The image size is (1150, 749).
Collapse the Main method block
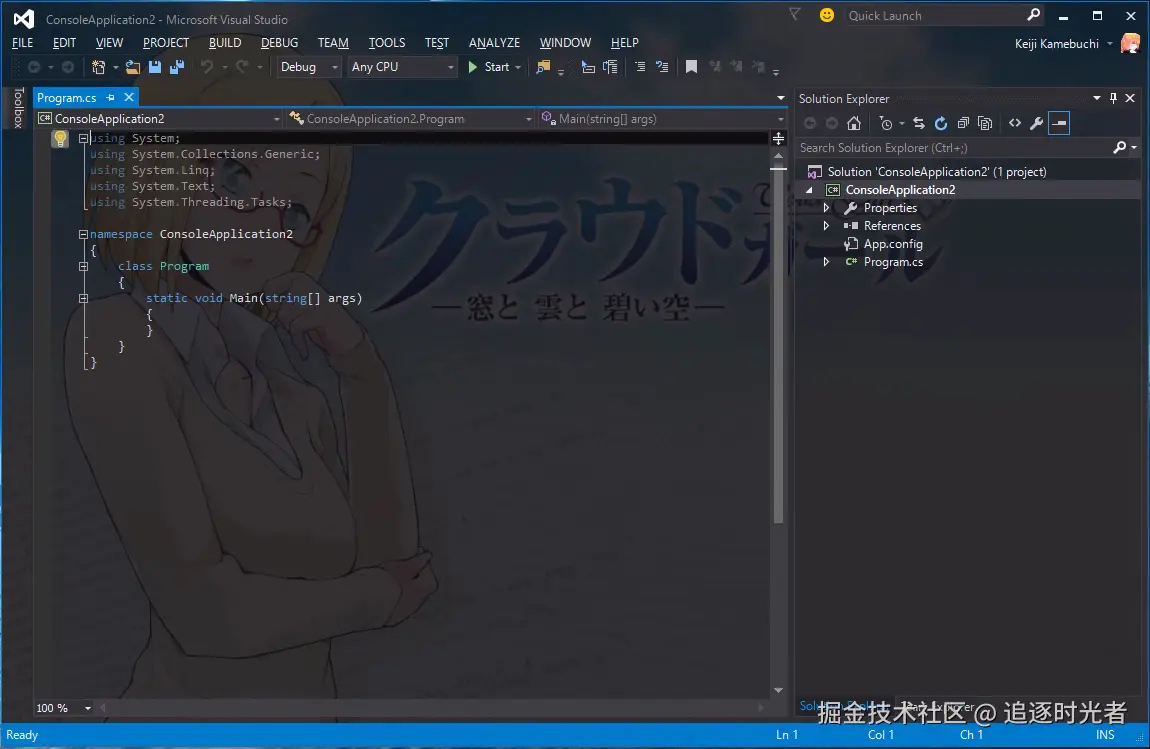coord(83,299)
